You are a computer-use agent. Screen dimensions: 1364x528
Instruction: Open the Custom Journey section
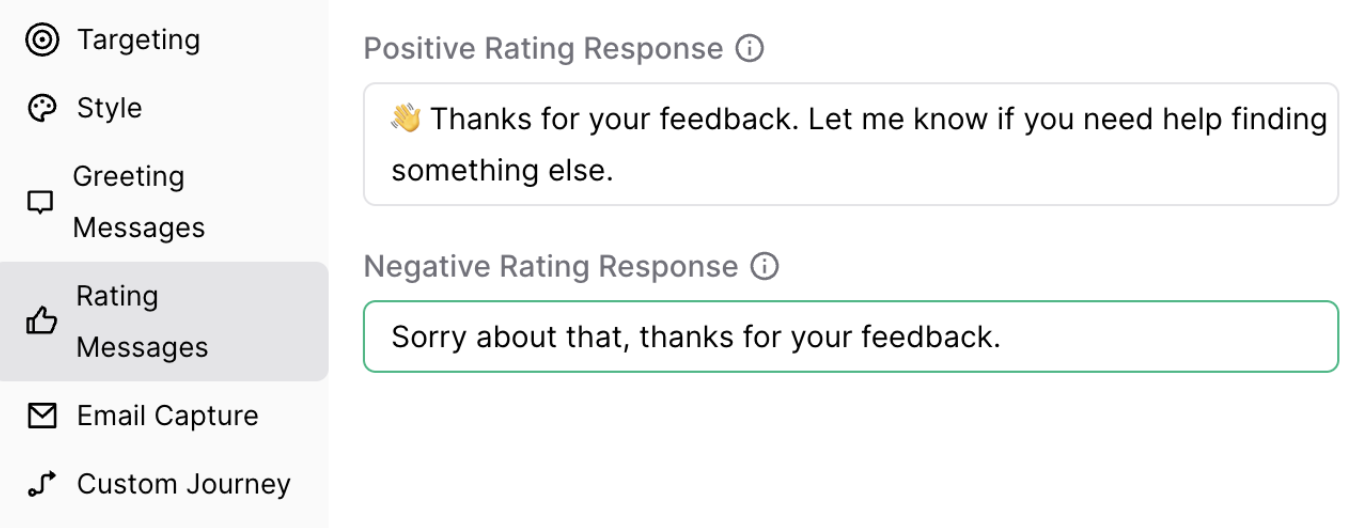click(183, 484)
